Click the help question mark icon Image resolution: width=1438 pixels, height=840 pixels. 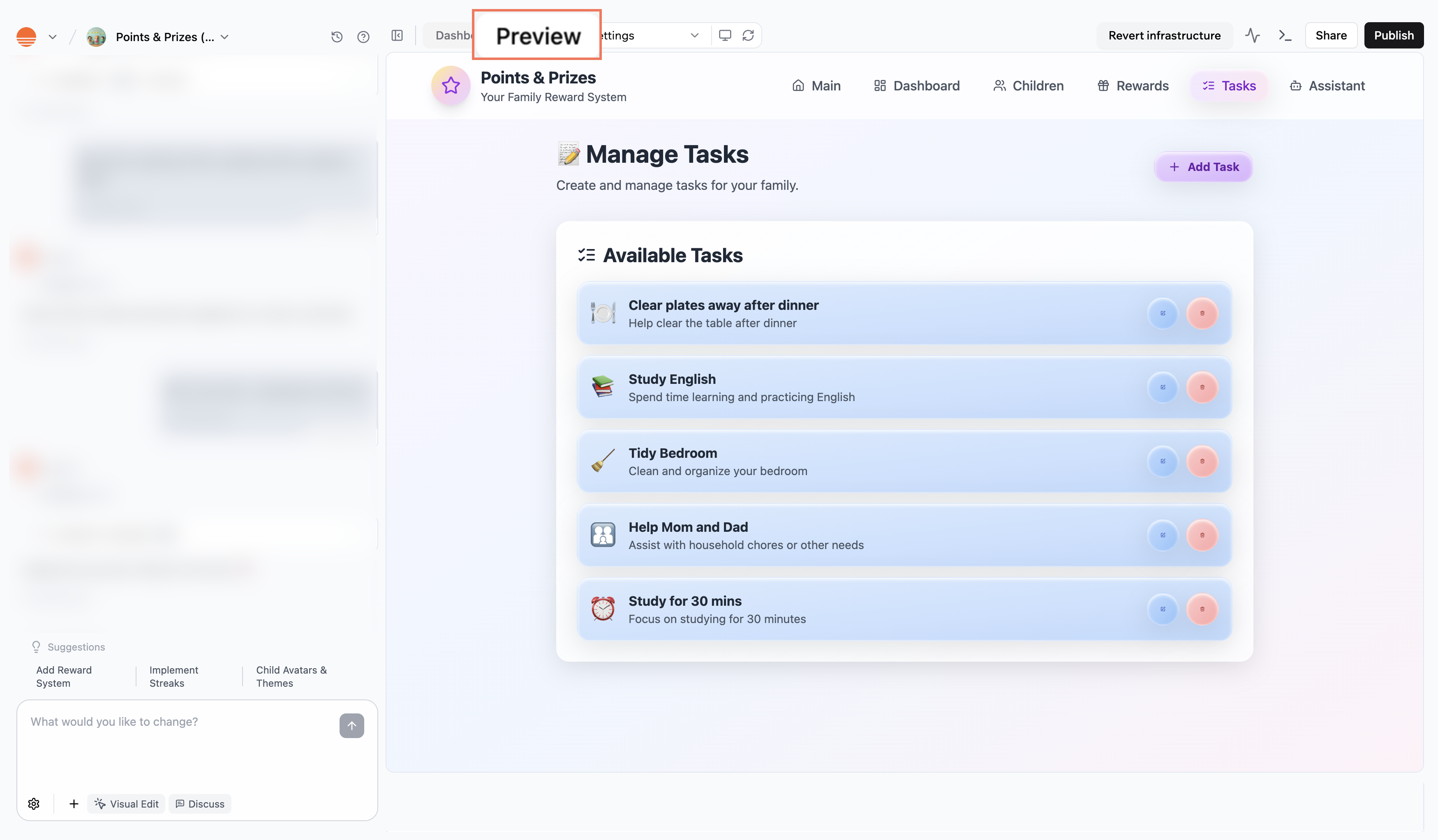click(x=363, y=36)
